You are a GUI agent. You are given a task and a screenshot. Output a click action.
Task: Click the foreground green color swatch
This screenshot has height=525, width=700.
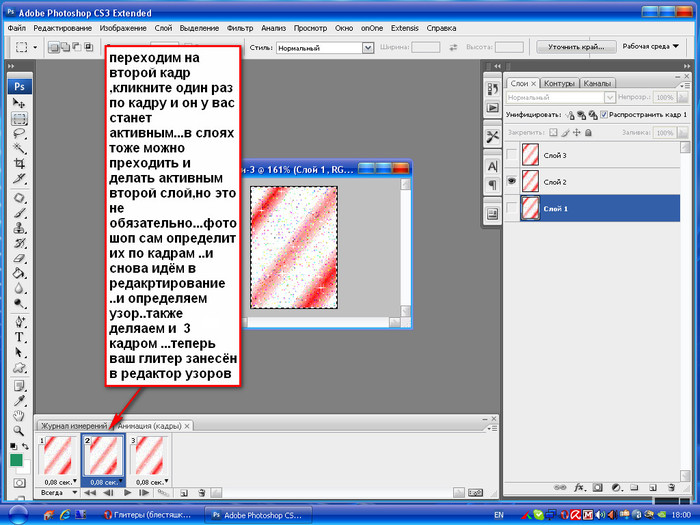tap(17, 460)
